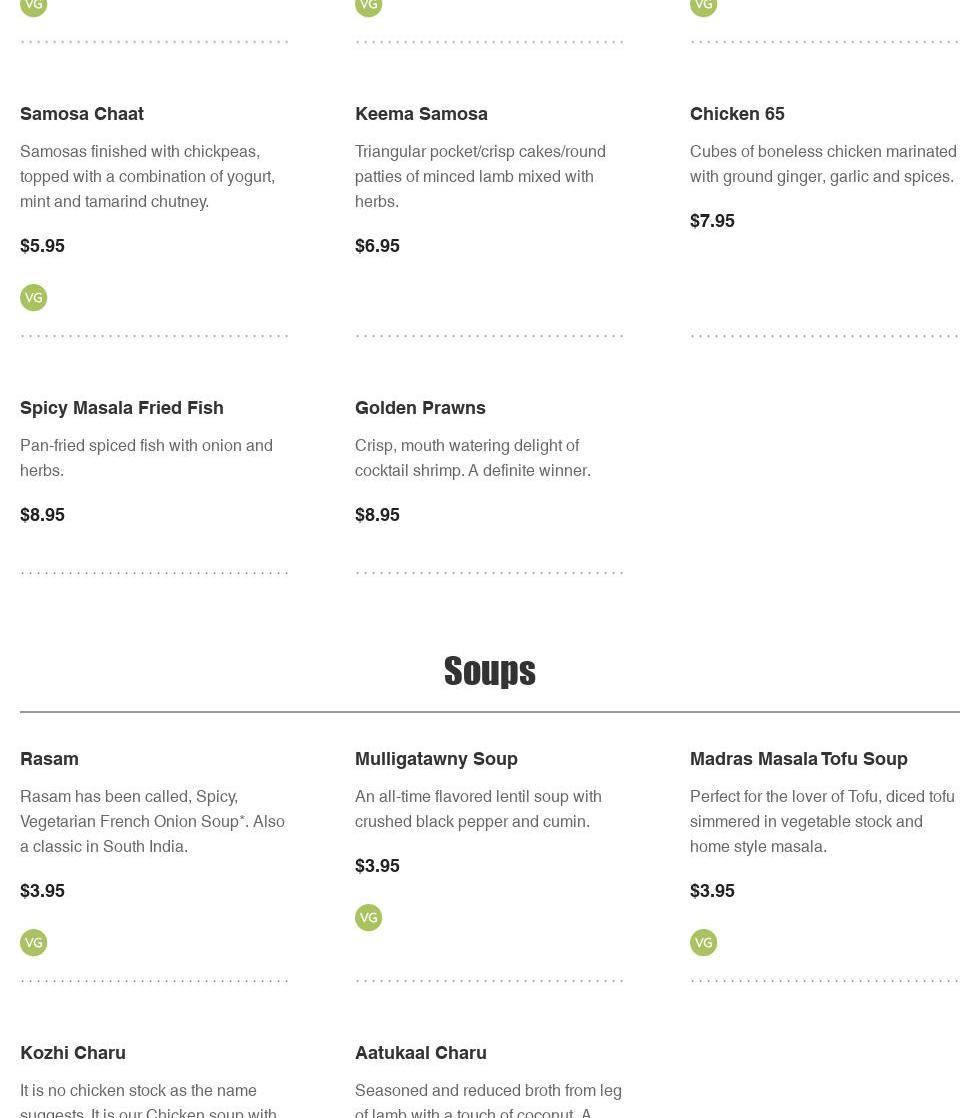Open the Aatukaal Charu title
The image size is (965, 1118).
pos(421,1053)
